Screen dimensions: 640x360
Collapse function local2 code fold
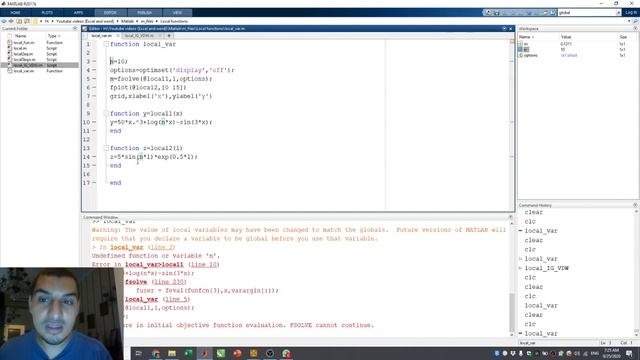pos(106,148)
